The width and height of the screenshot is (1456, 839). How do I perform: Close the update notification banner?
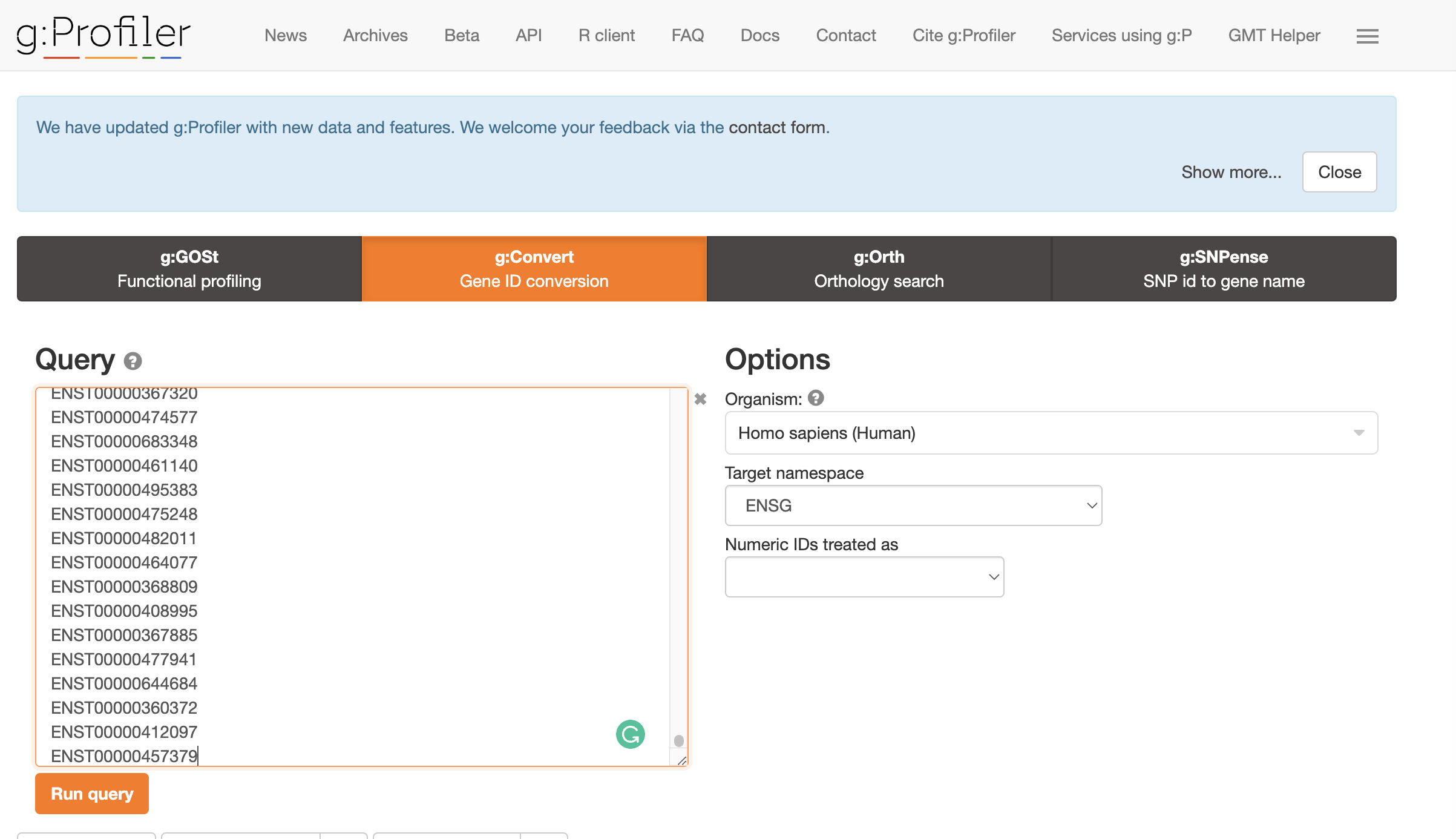tap(1339, 172)
